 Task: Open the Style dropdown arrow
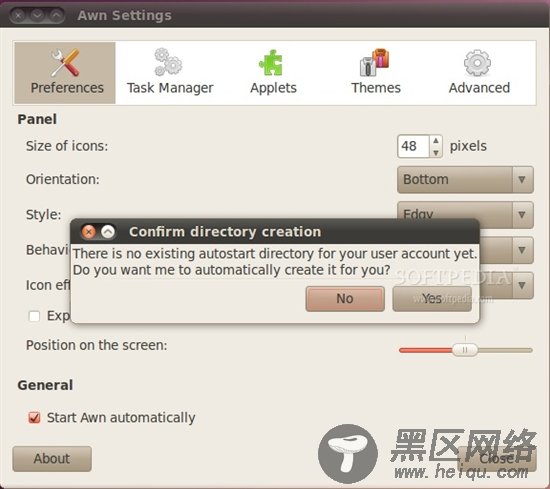coord(522,215)
